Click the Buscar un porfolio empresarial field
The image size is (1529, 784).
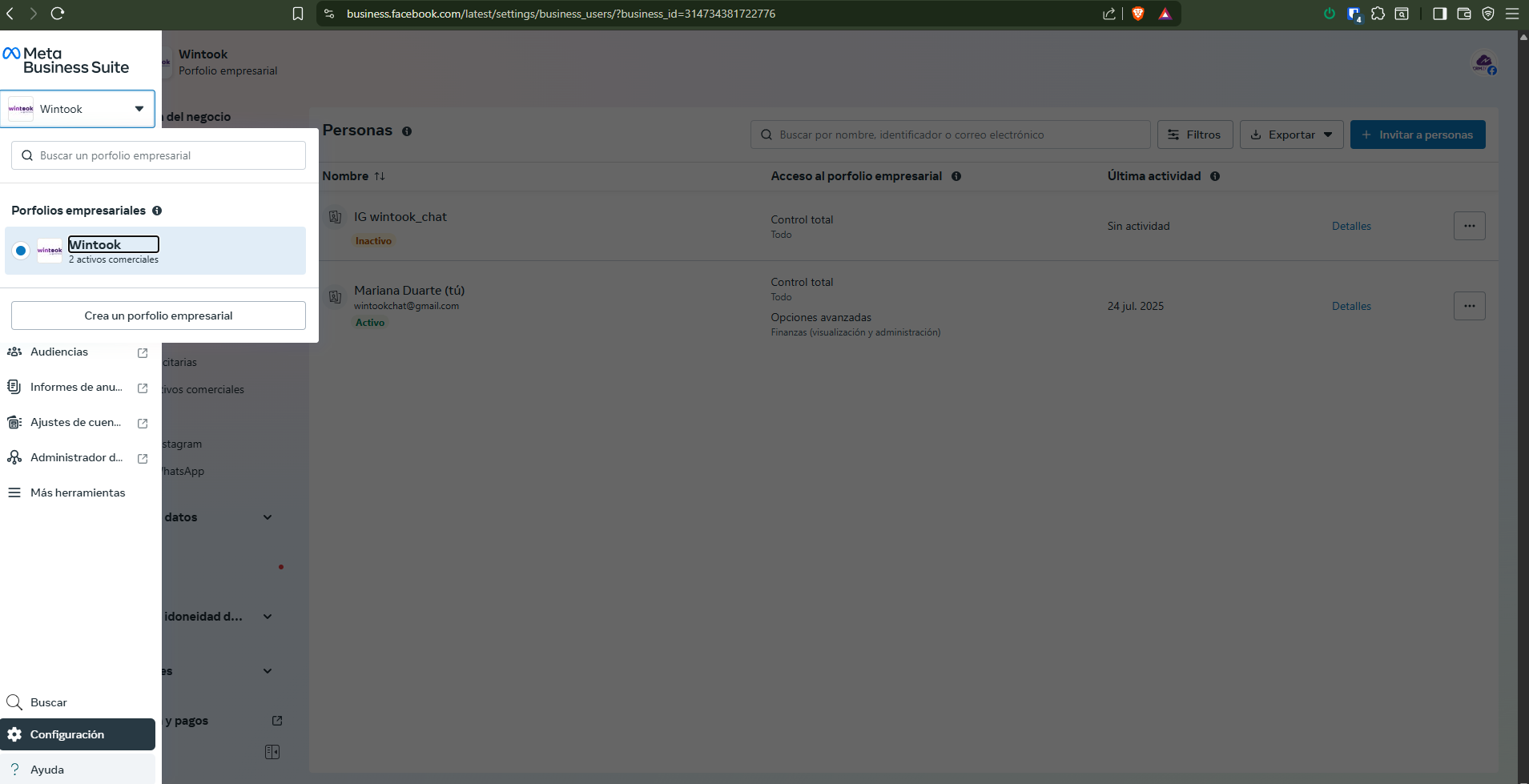[159, 155]
